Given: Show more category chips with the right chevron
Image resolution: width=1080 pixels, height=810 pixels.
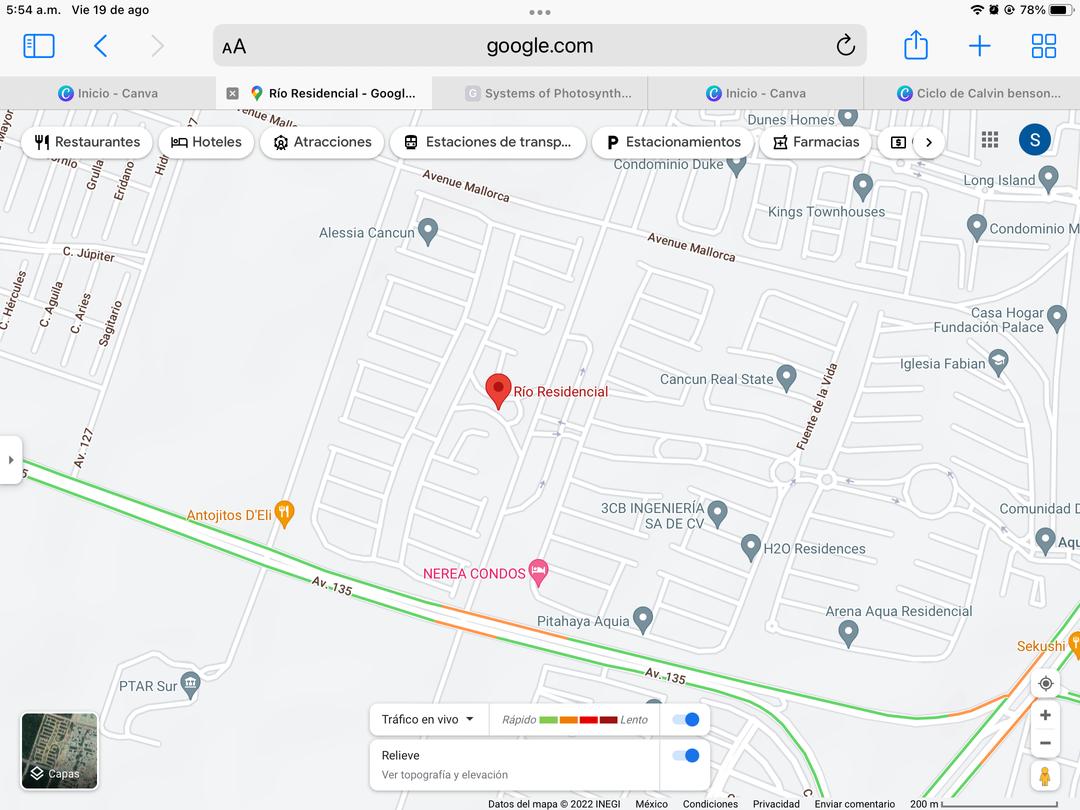Looking at the screenshot, I should tap(928, 142).
